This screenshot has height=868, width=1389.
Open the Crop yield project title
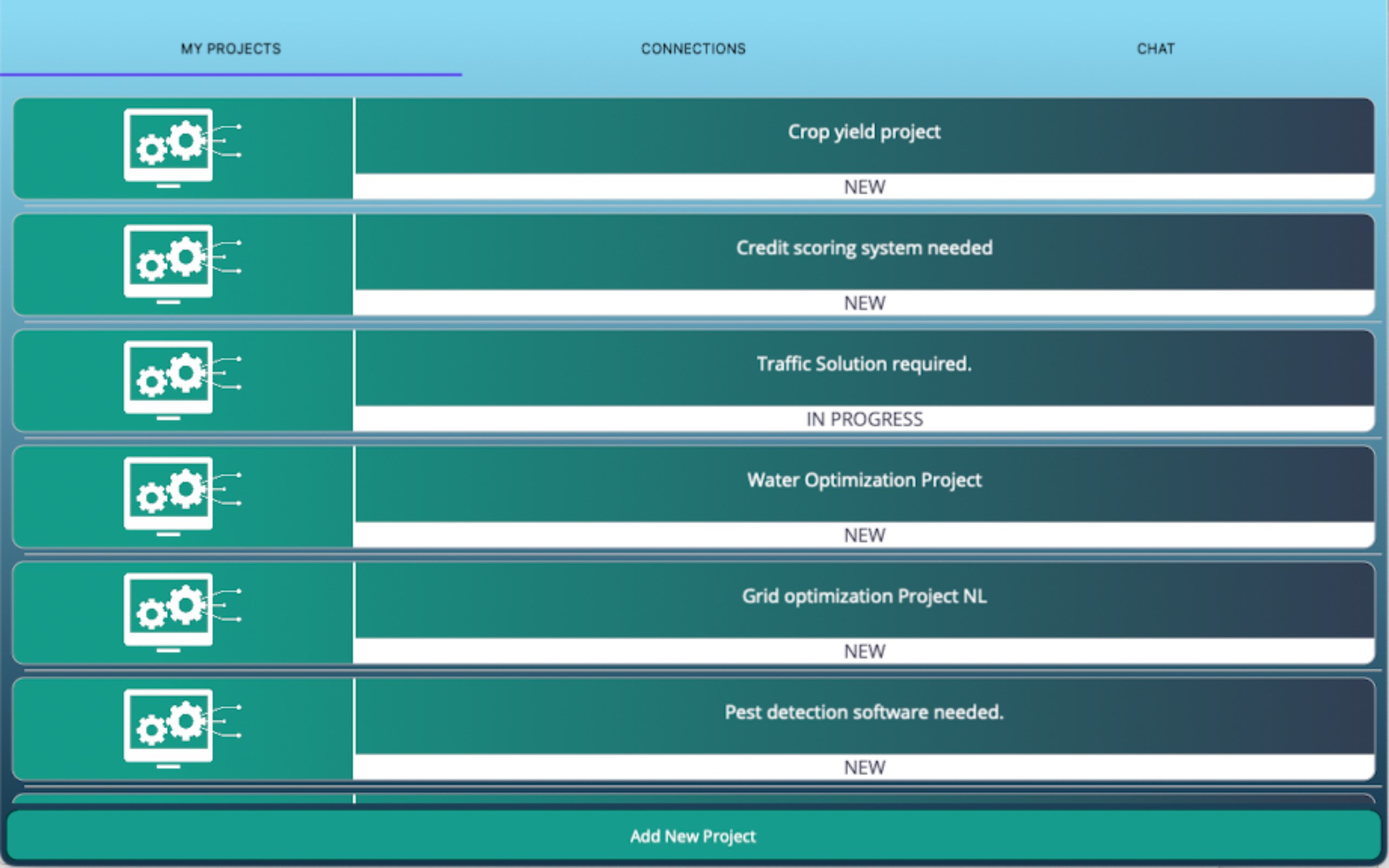pos(864,132)
